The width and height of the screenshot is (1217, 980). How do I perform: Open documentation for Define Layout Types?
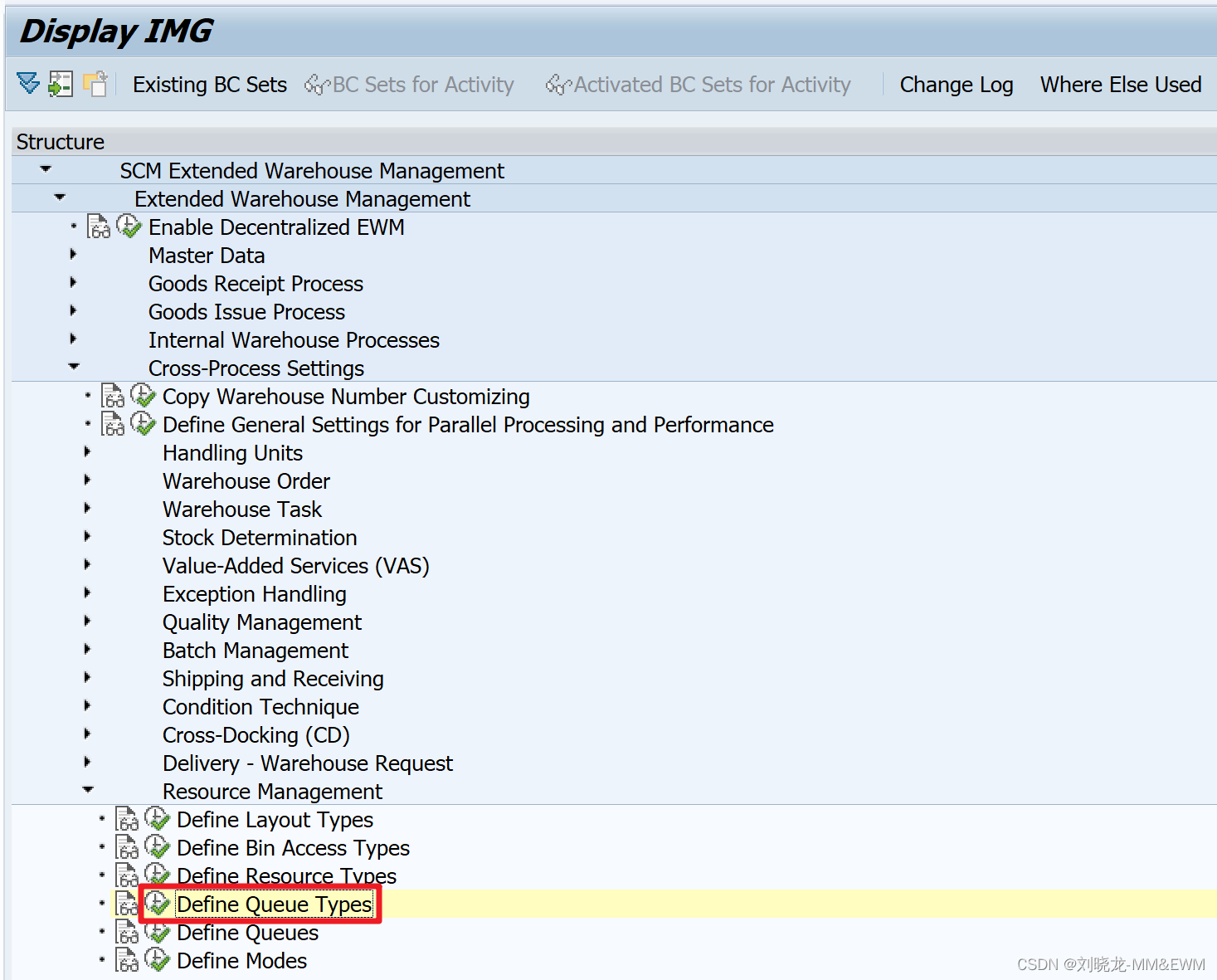(x=126, y=819)
